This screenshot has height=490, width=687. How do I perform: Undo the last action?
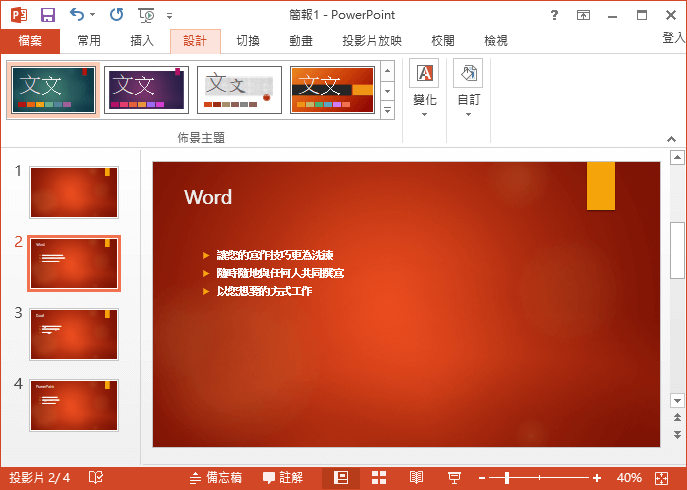(x=77, y=15)
